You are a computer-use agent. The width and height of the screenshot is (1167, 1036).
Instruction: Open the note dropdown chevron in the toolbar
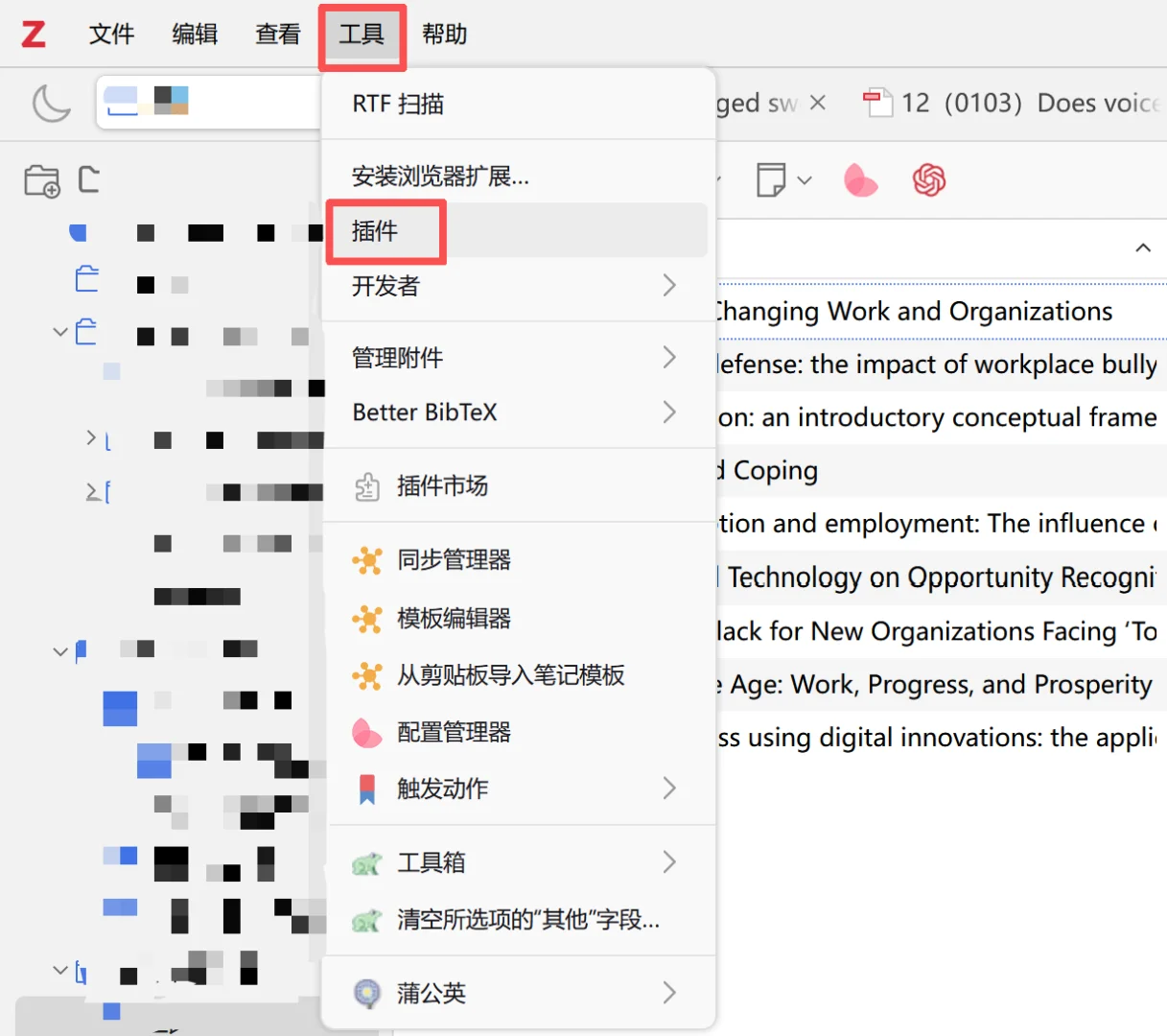805,180
